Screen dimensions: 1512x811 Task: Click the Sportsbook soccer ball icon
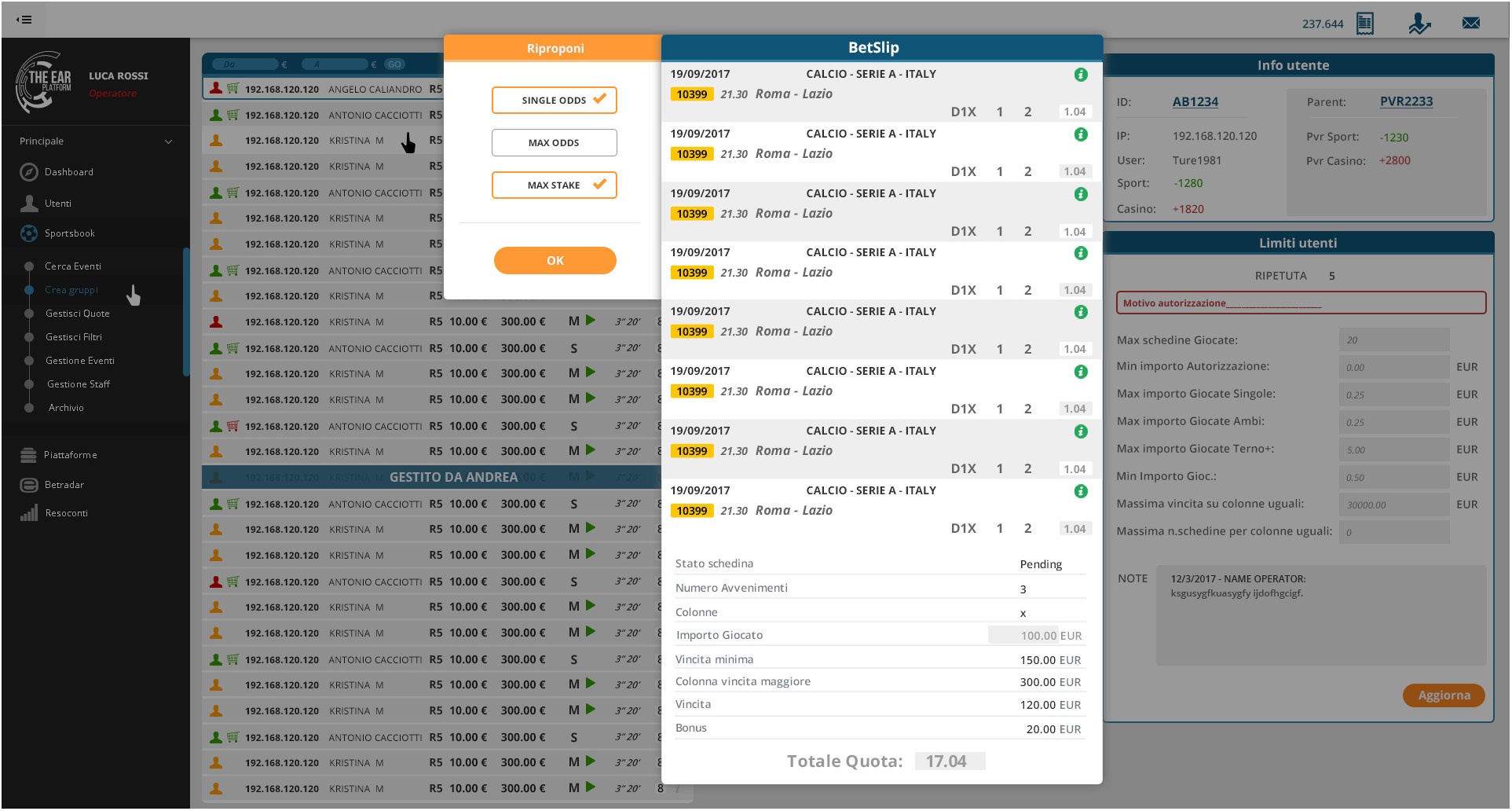(29, 233)
